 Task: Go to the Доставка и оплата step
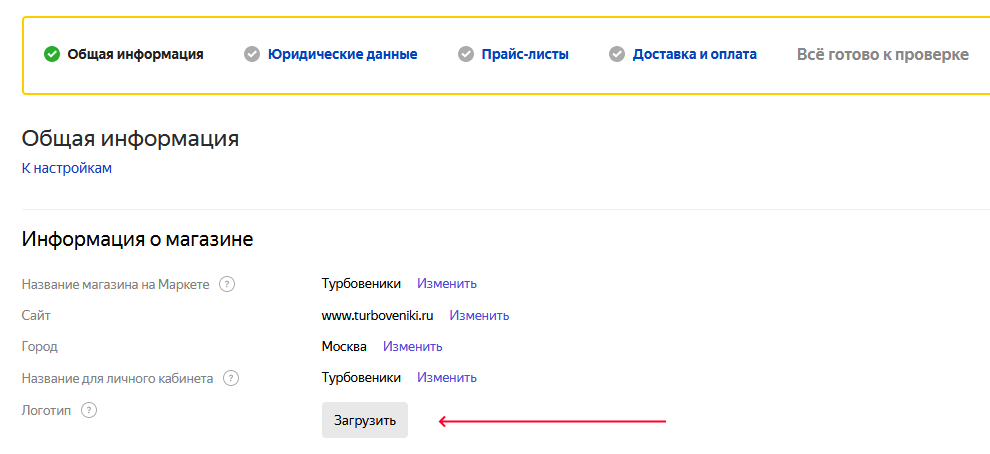pyautogui.click(x=695, y=54)
